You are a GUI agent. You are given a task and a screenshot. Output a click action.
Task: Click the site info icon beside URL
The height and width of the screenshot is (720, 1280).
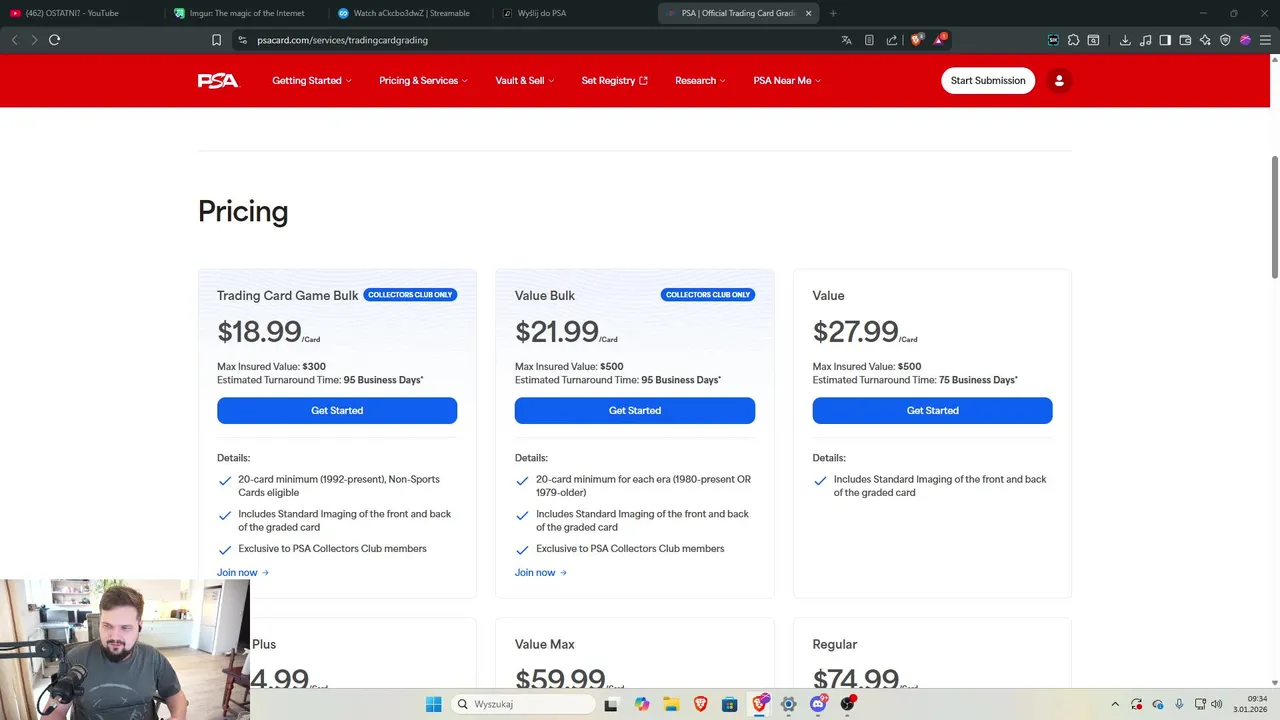[241, 40]
